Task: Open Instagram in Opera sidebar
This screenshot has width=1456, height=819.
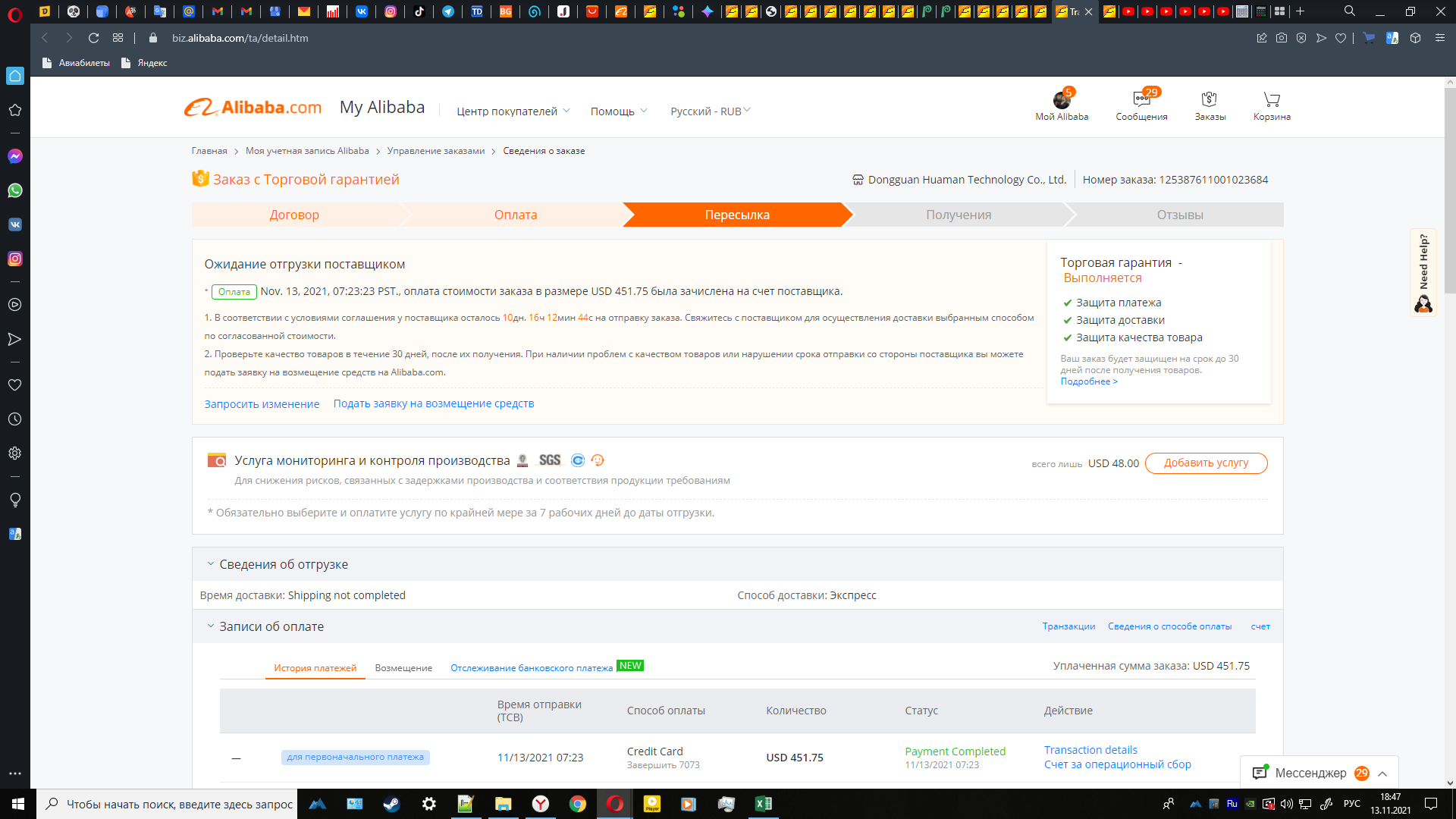Action: coord(15,259)
